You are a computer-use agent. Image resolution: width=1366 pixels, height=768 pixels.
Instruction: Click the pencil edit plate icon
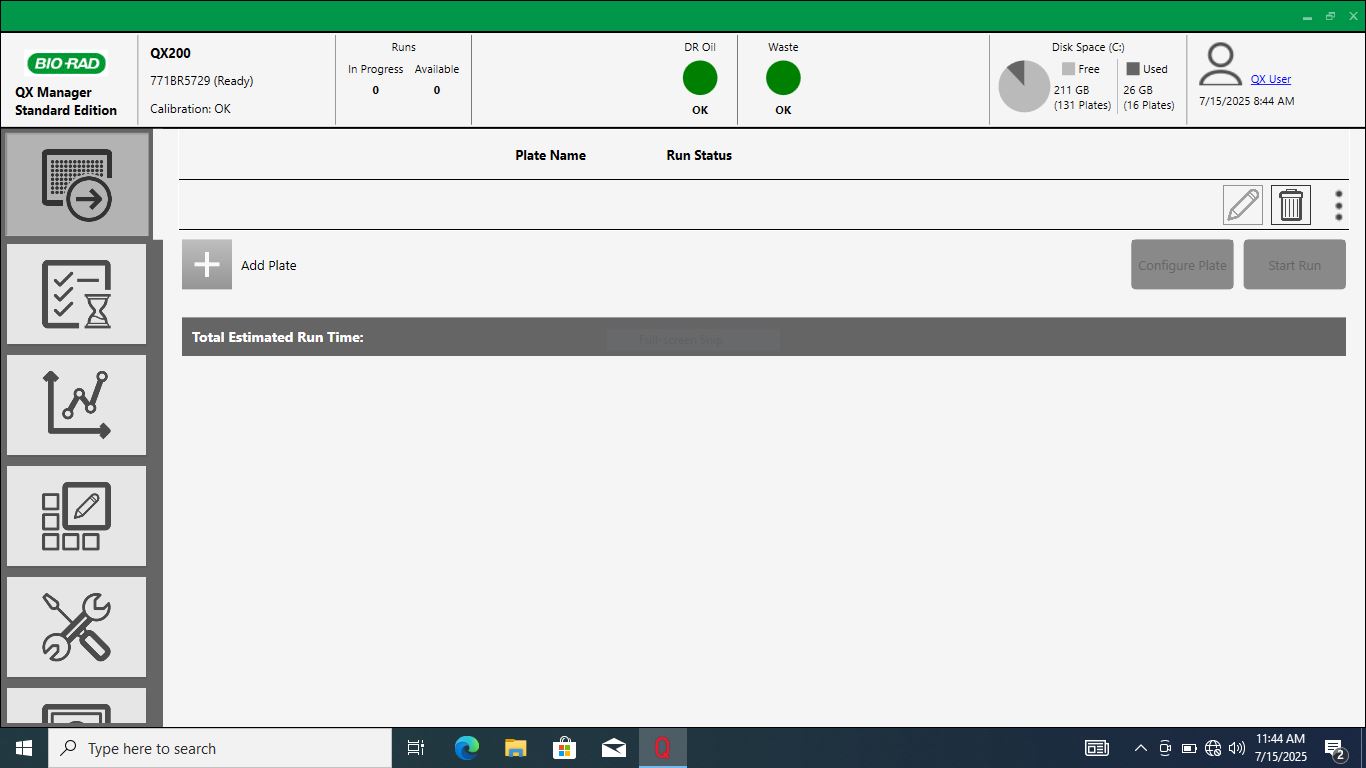[1242, 205]
